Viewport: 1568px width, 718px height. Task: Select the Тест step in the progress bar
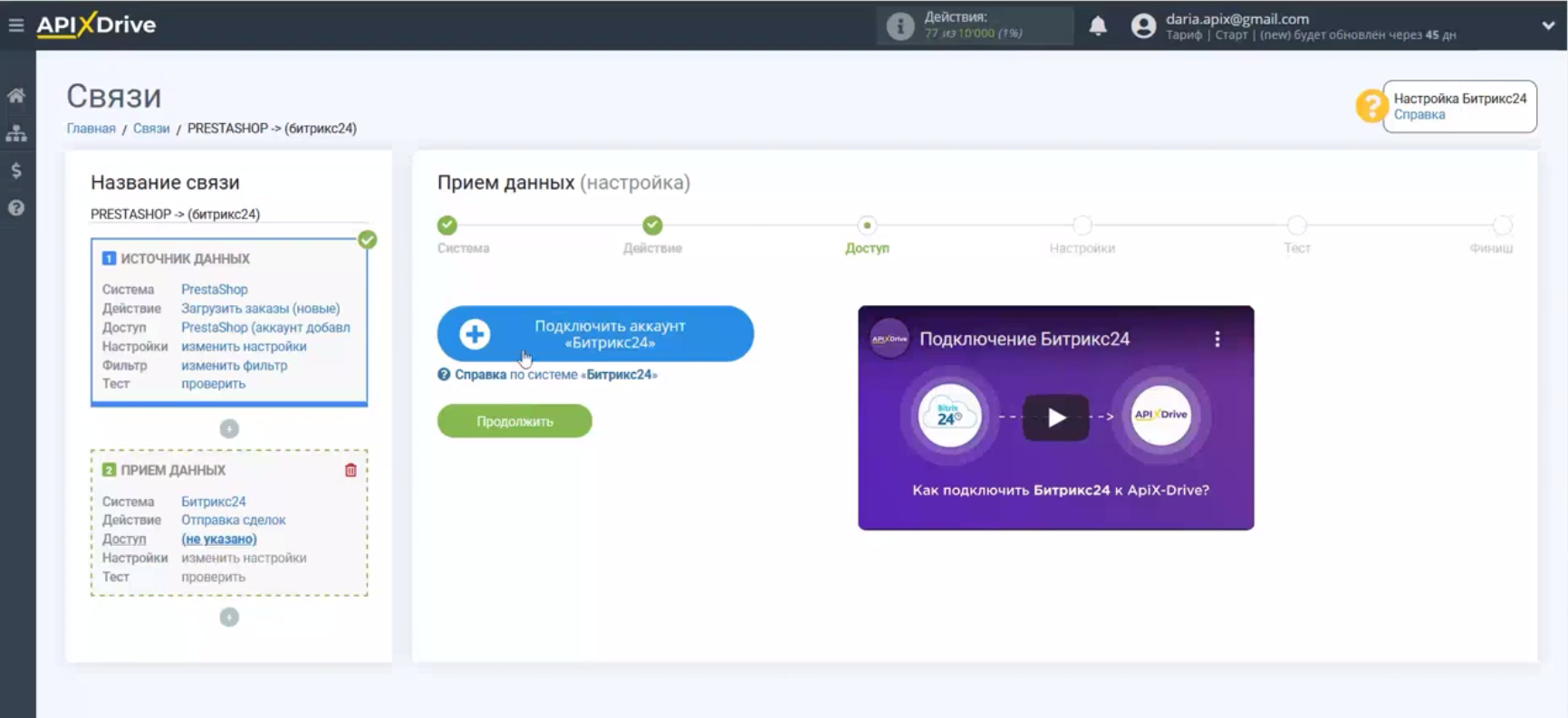(x=1297, y=225)
